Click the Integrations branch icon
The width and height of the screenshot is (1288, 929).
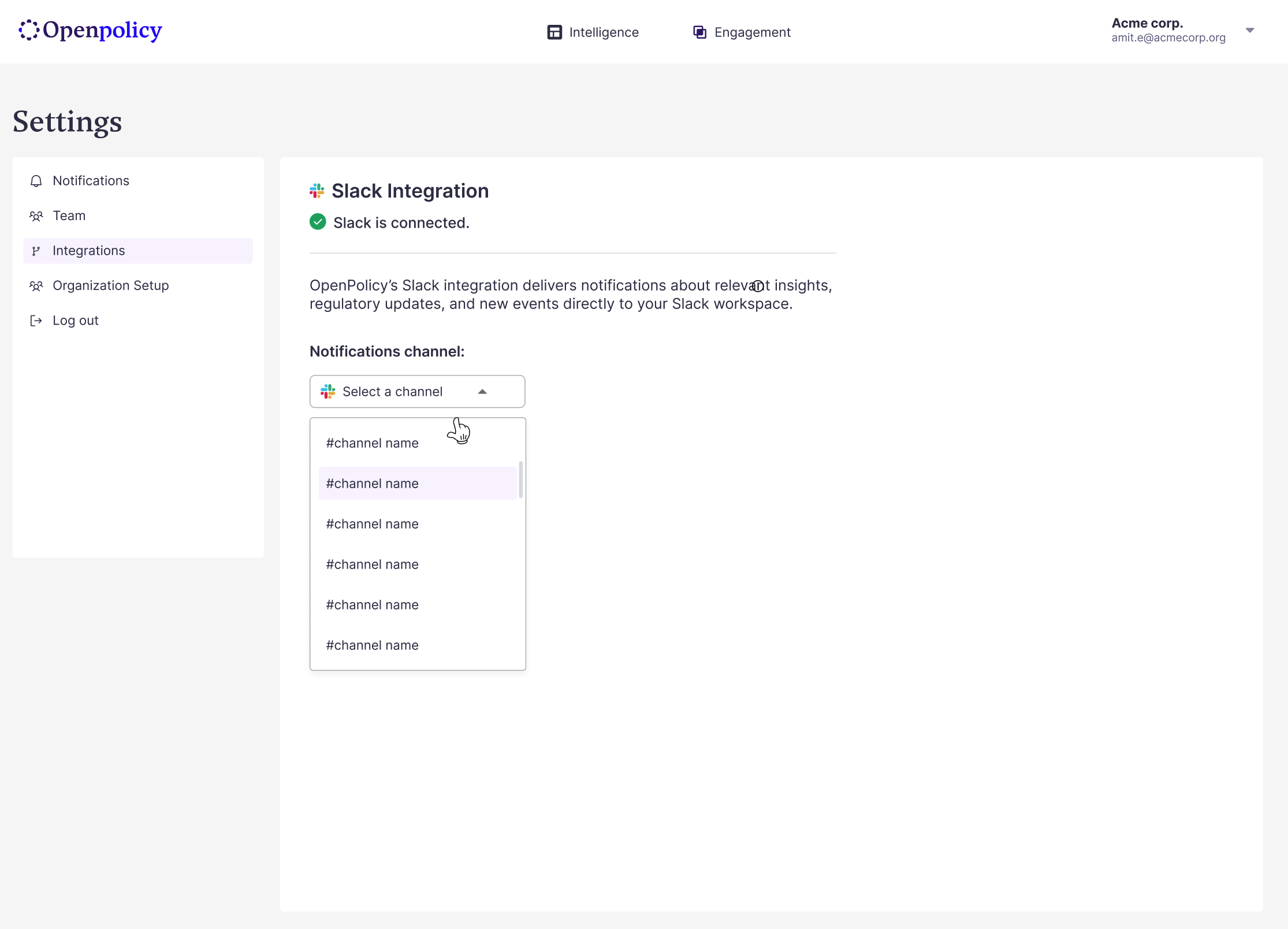36,251
